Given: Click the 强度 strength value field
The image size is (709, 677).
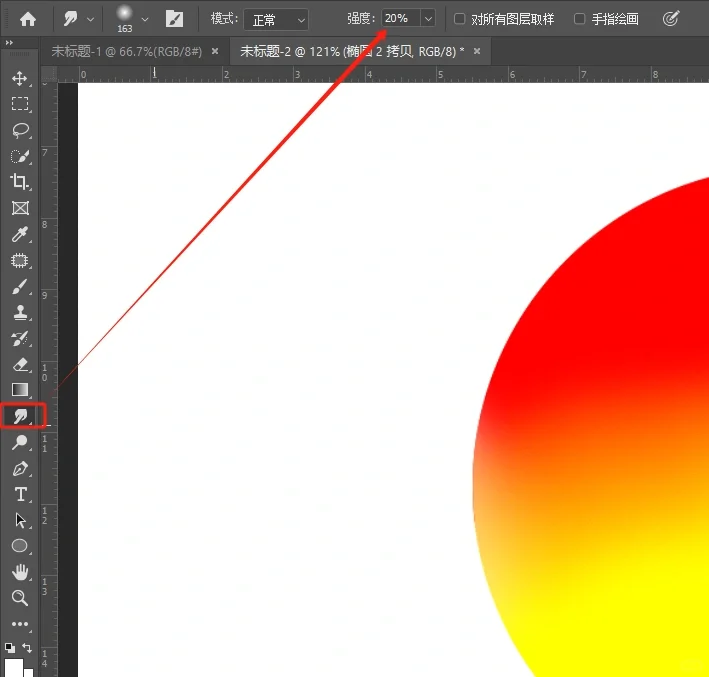Looking at the screenshot, I should point(399,19).
